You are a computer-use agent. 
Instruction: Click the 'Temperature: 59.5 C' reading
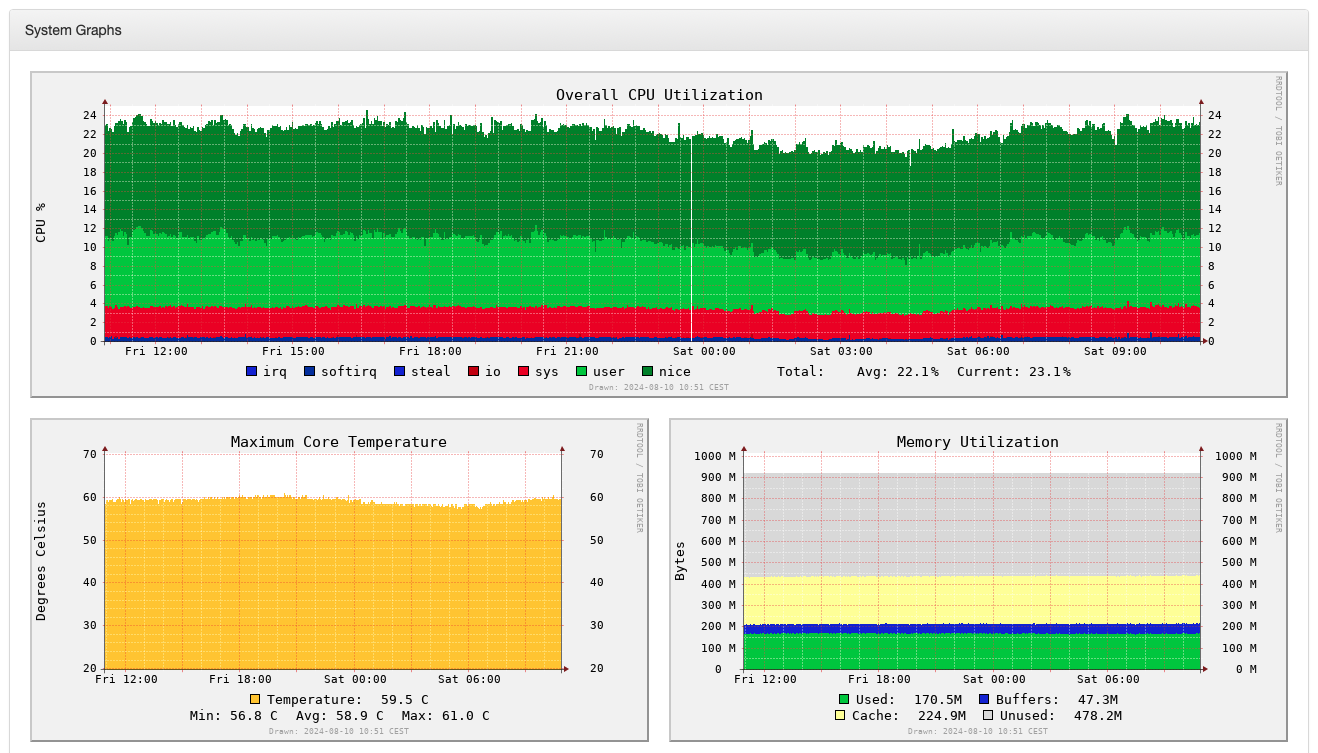click(x=347, y=699)
